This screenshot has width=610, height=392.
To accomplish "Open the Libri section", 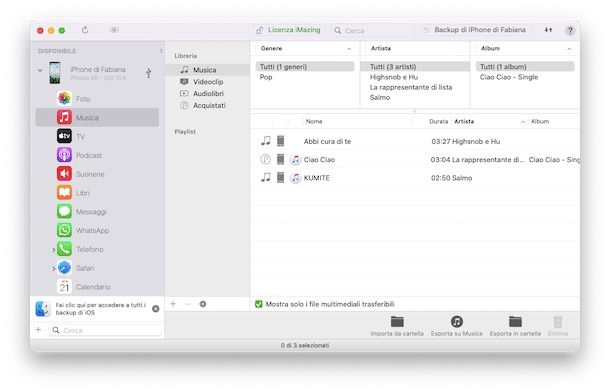I will 97,192.
